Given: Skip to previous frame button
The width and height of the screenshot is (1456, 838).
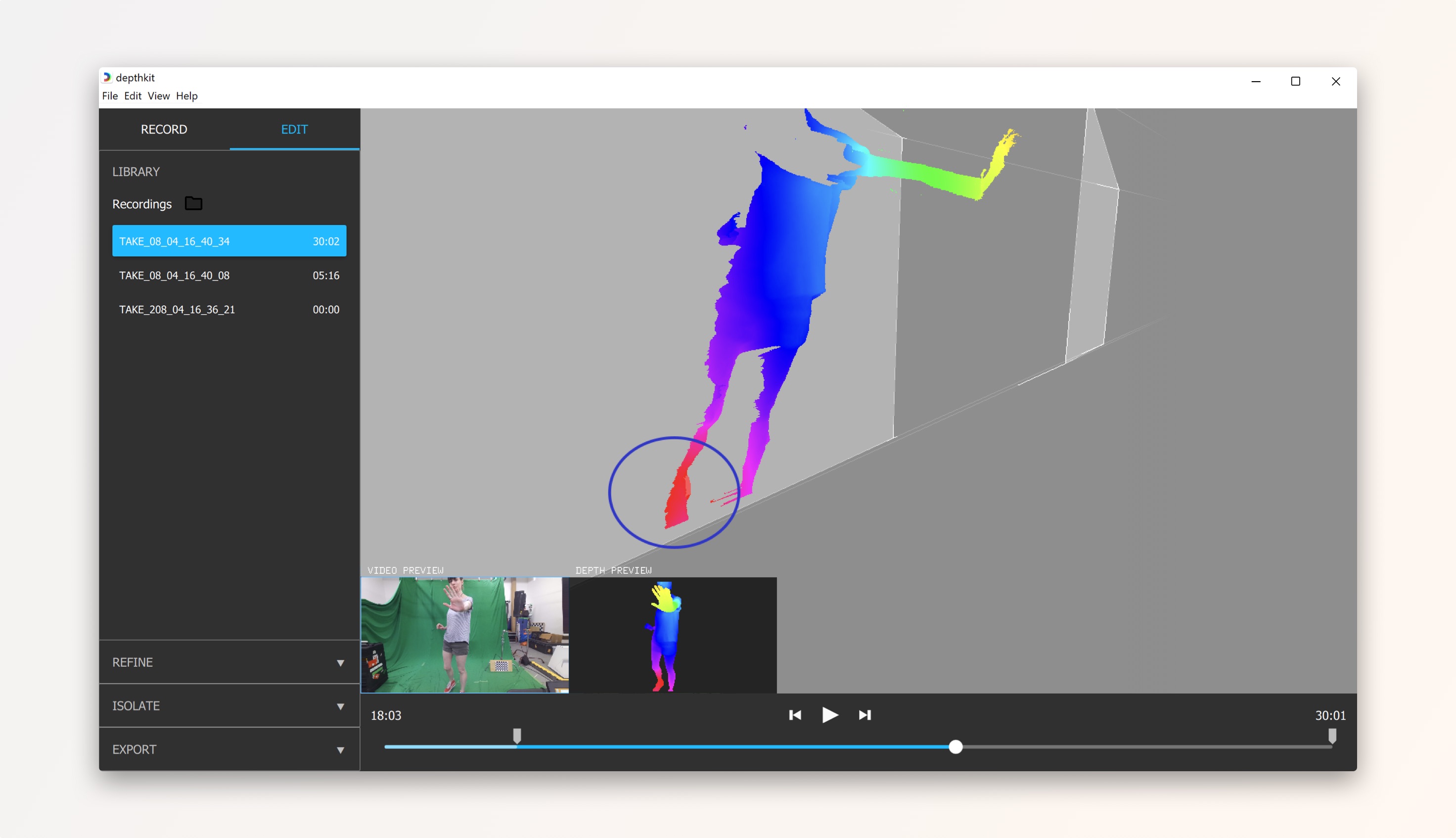Looking at the screenshot, I should tap(795, 715).
